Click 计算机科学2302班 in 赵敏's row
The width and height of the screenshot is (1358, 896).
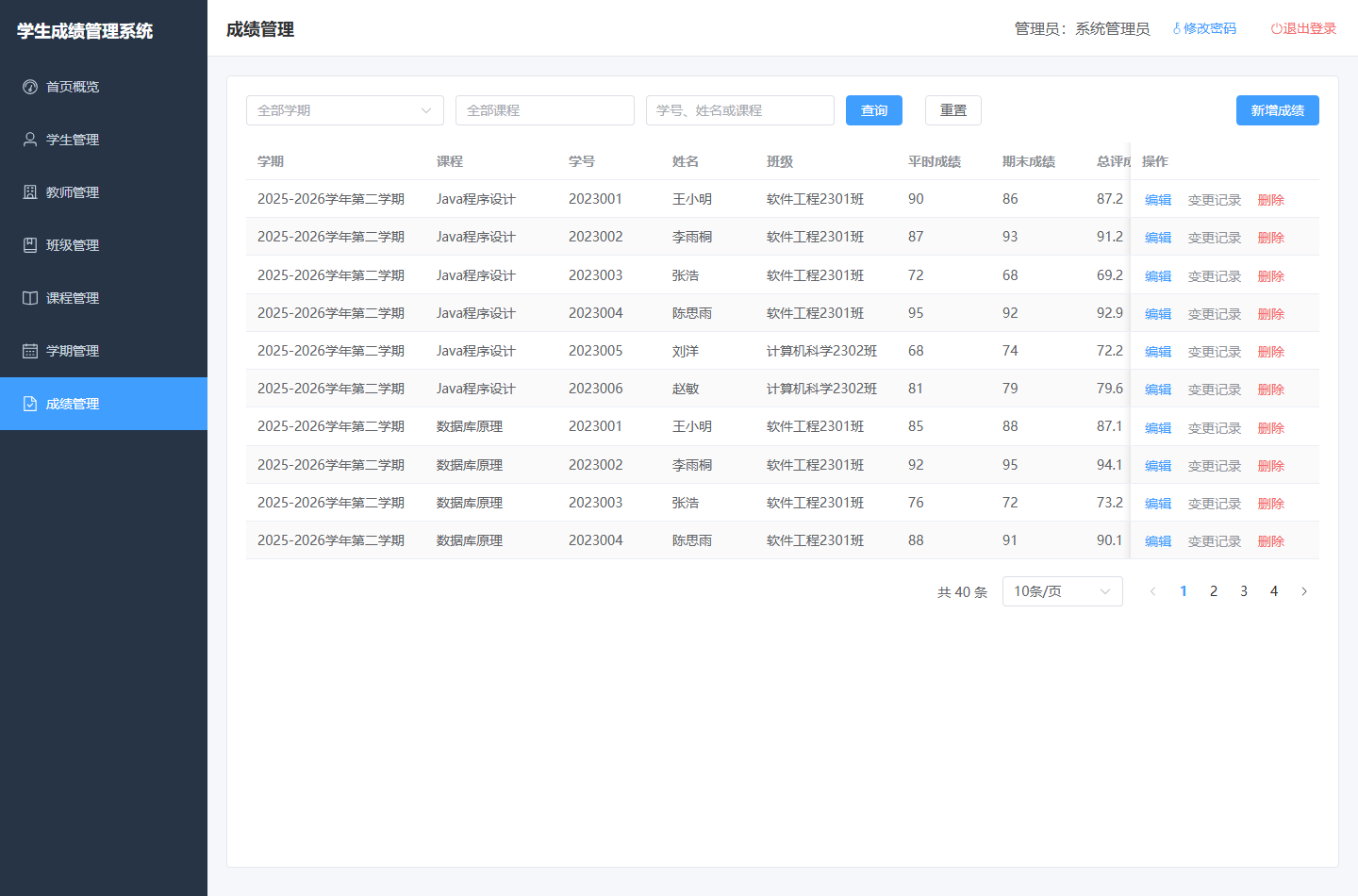click(822, 389)
